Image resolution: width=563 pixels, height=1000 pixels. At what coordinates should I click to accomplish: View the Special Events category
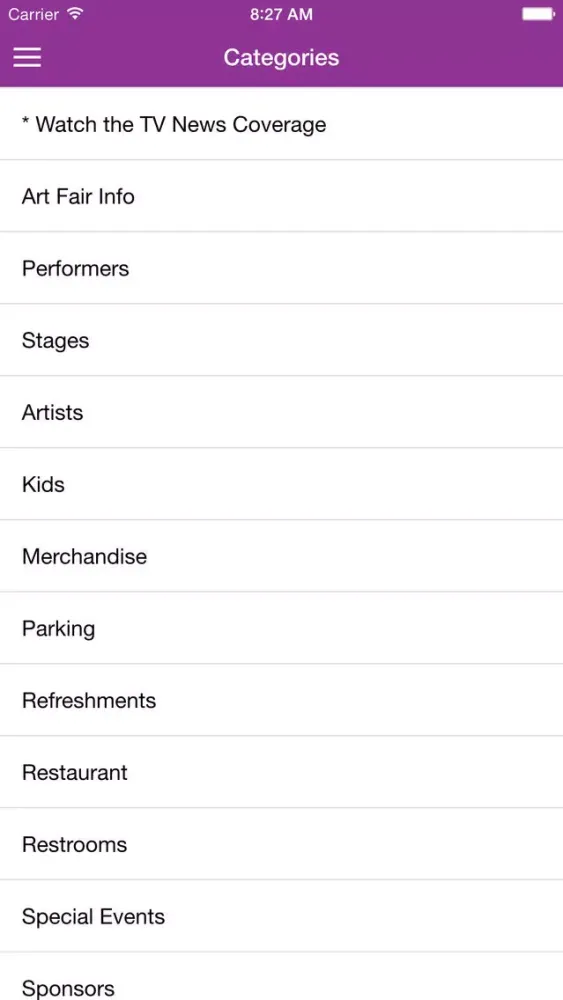pos(281,916)
